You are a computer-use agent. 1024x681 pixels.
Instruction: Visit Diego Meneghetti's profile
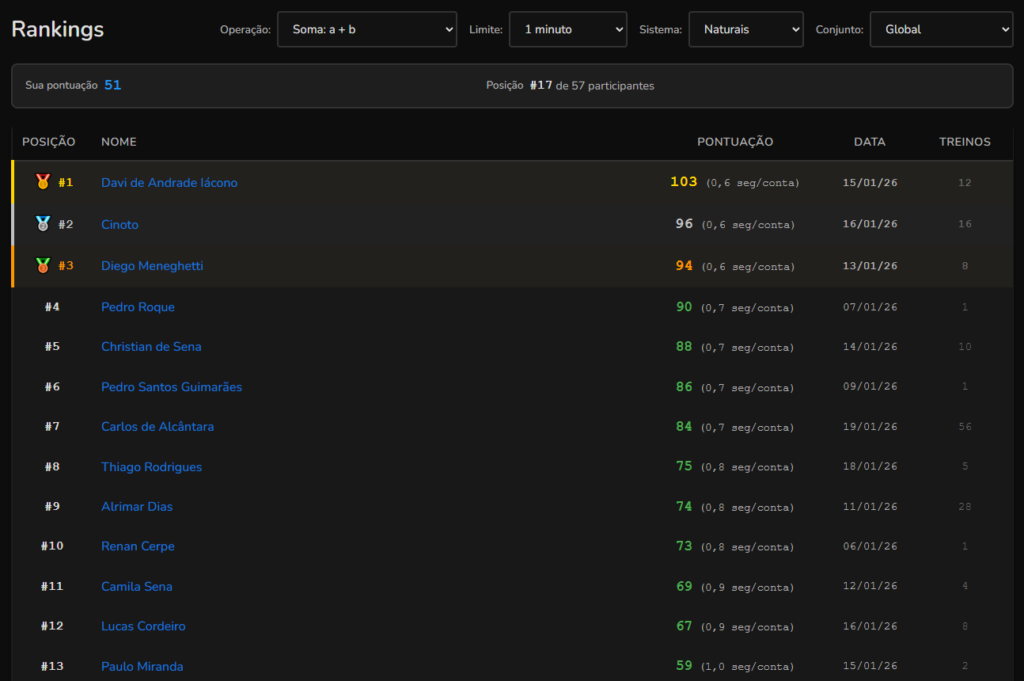151,266
